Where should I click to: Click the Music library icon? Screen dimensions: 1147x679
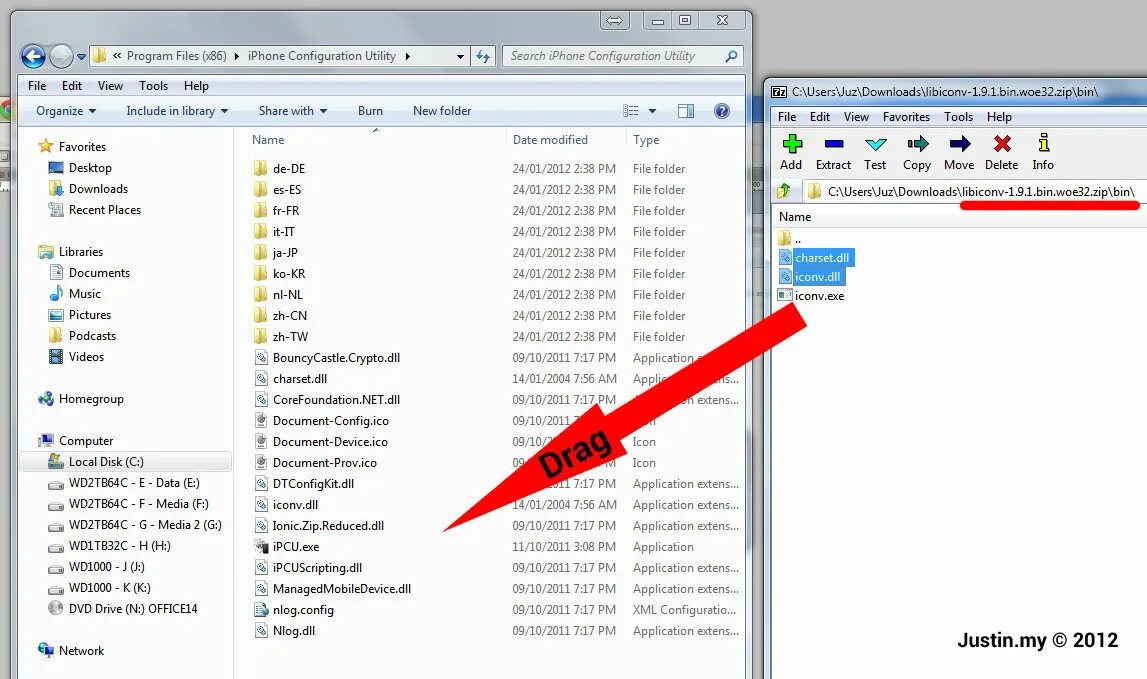(x=56, y=293)
